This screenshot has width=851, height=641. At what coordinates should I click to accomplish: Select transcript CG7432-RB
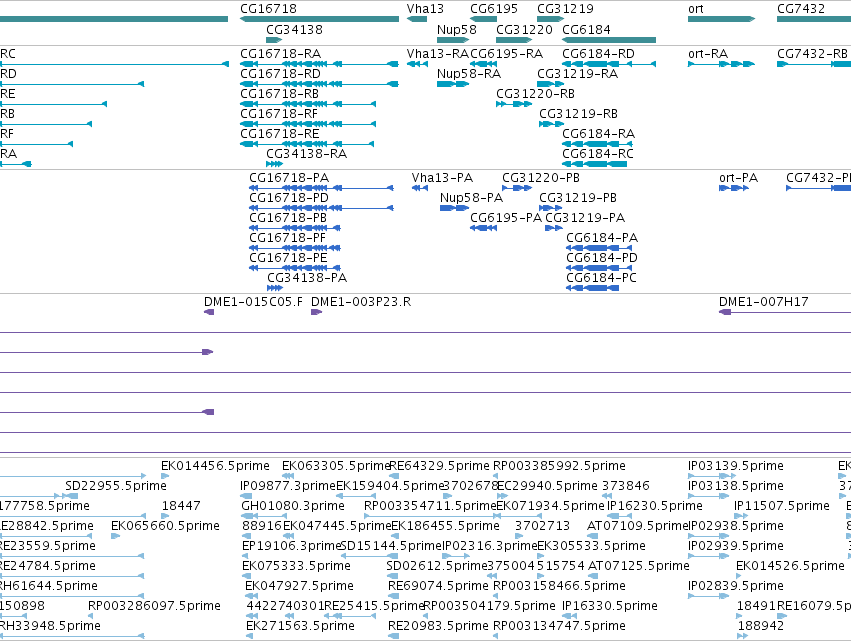click(x=812, y=54)
